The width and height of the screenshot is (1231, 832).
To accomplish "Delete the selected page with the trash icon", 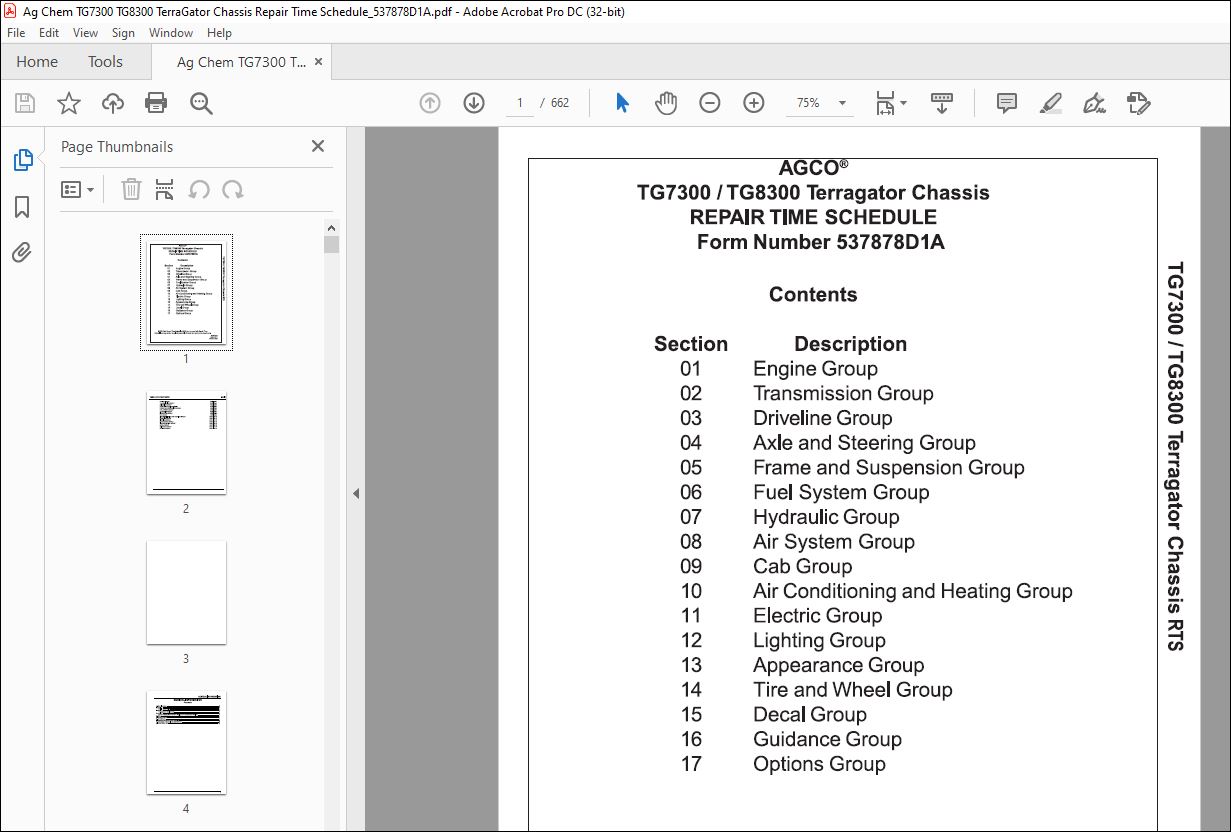I will point(132,189).
